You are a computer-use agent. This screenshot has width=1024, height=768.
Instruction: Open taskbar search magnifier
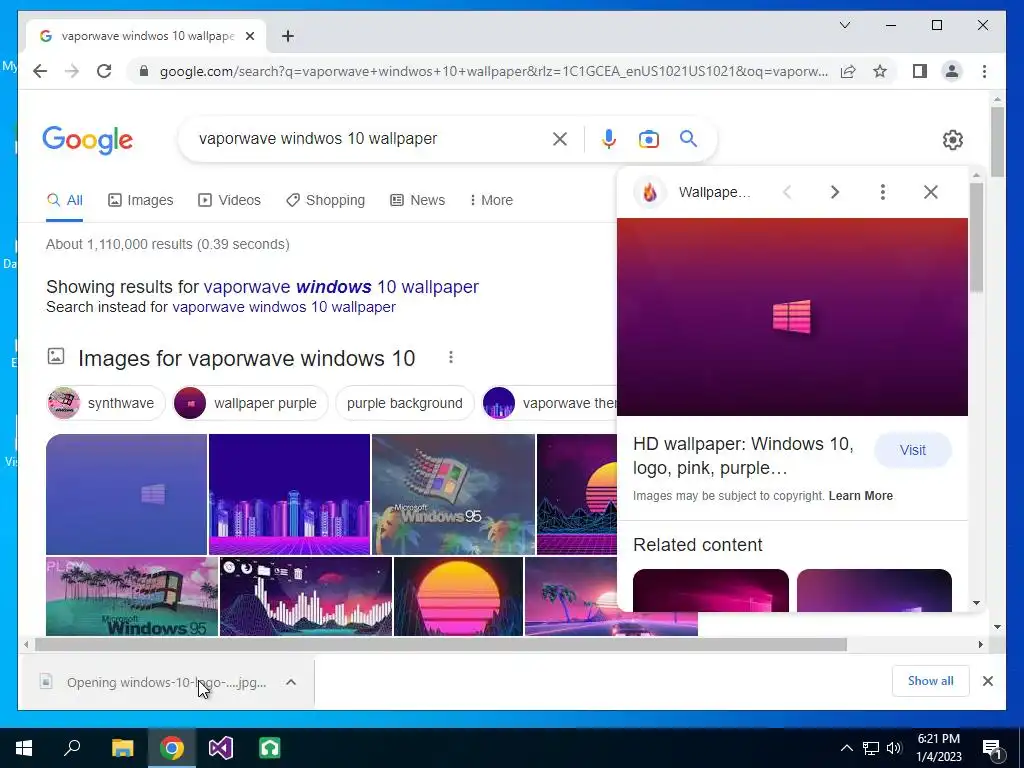coord(72,748)
